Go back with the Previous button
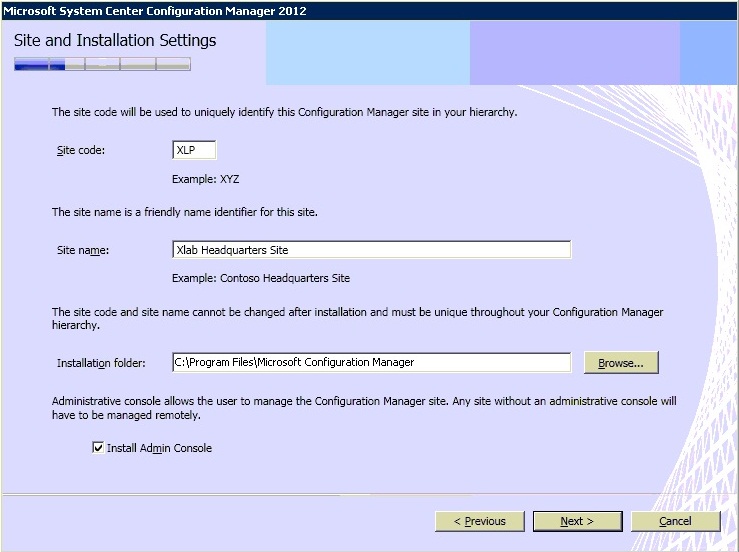Viewport: 739px width, 552px height. [479, 521]
